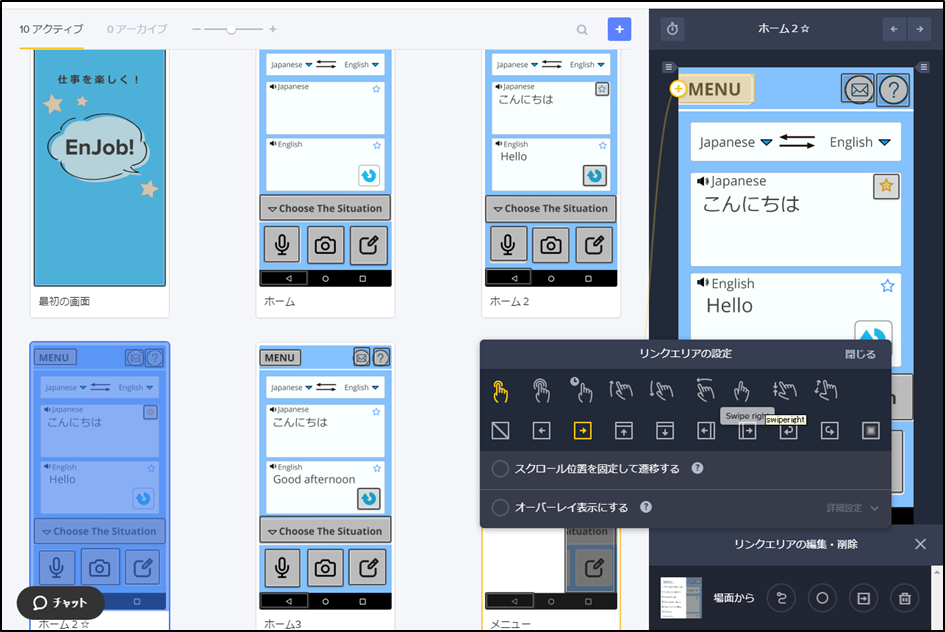Increase thumbnail size with plus sign
This screenshot has height=632, width=945.
[273, 29]
